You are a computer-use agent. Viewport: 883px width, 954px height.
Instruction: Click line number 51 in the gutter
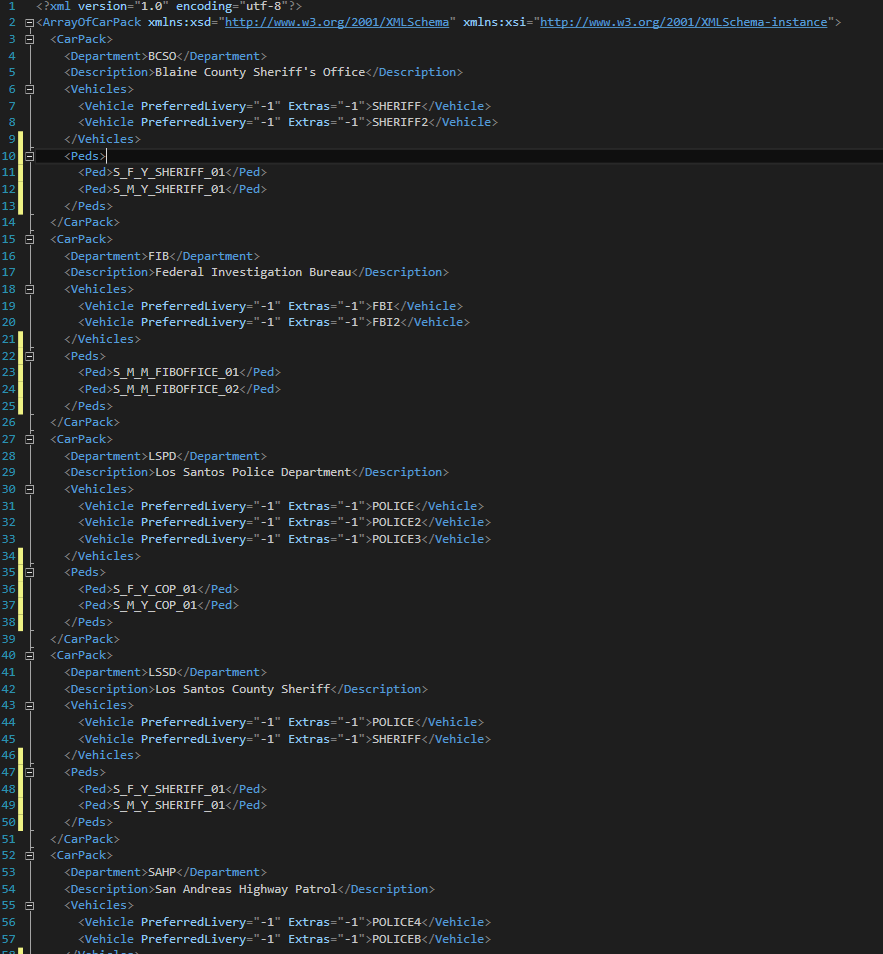(x=9, y=839)
